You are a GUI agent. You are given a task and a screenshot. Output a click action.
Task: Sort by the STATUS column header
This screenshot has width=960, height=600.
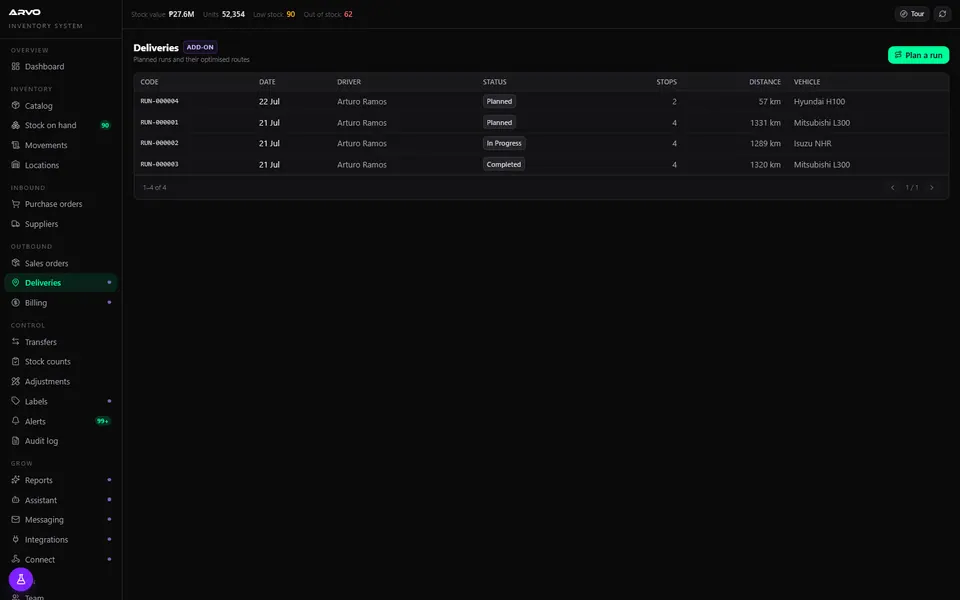(494, 81)
